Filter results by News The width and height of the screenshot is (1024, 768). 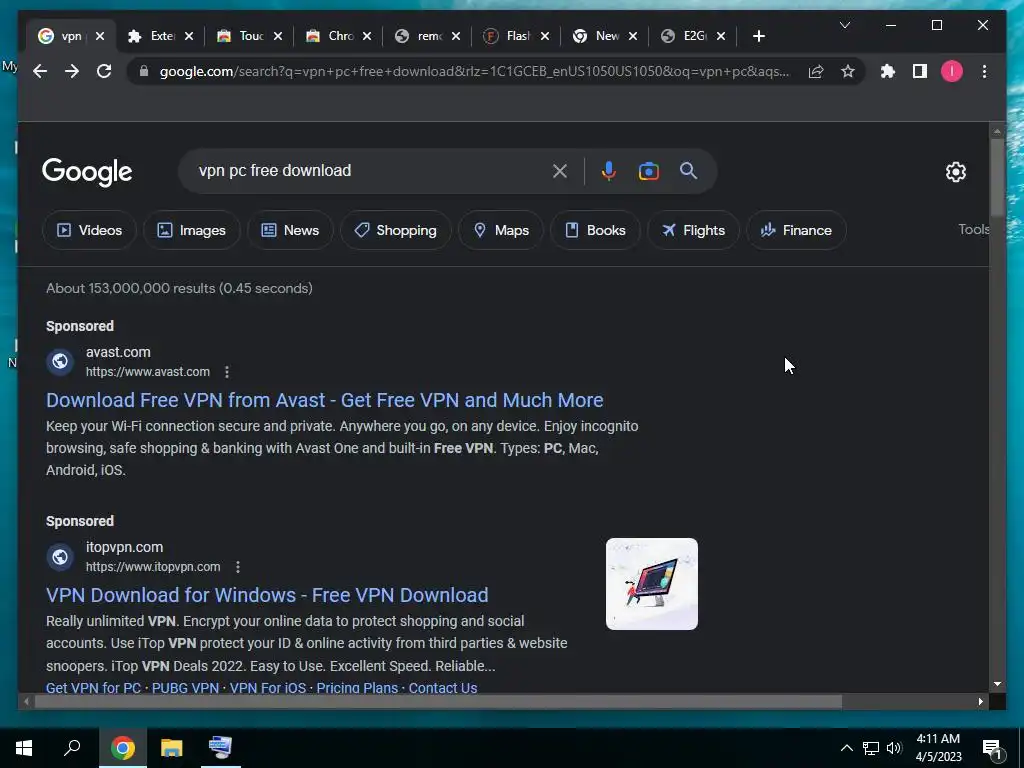point(291,230)
